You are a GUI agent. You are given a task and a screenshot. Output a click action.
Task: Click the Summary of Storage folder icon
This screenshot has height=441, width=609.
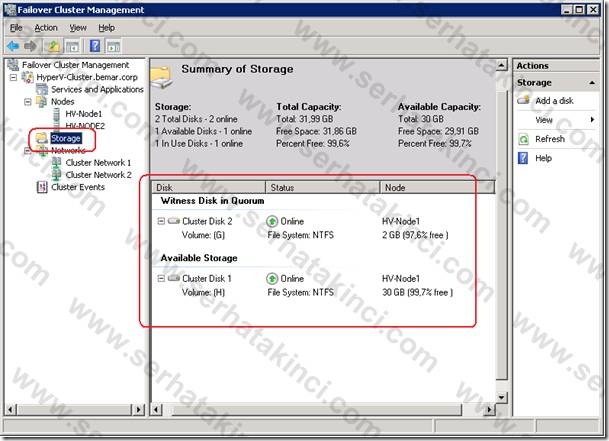162,77
